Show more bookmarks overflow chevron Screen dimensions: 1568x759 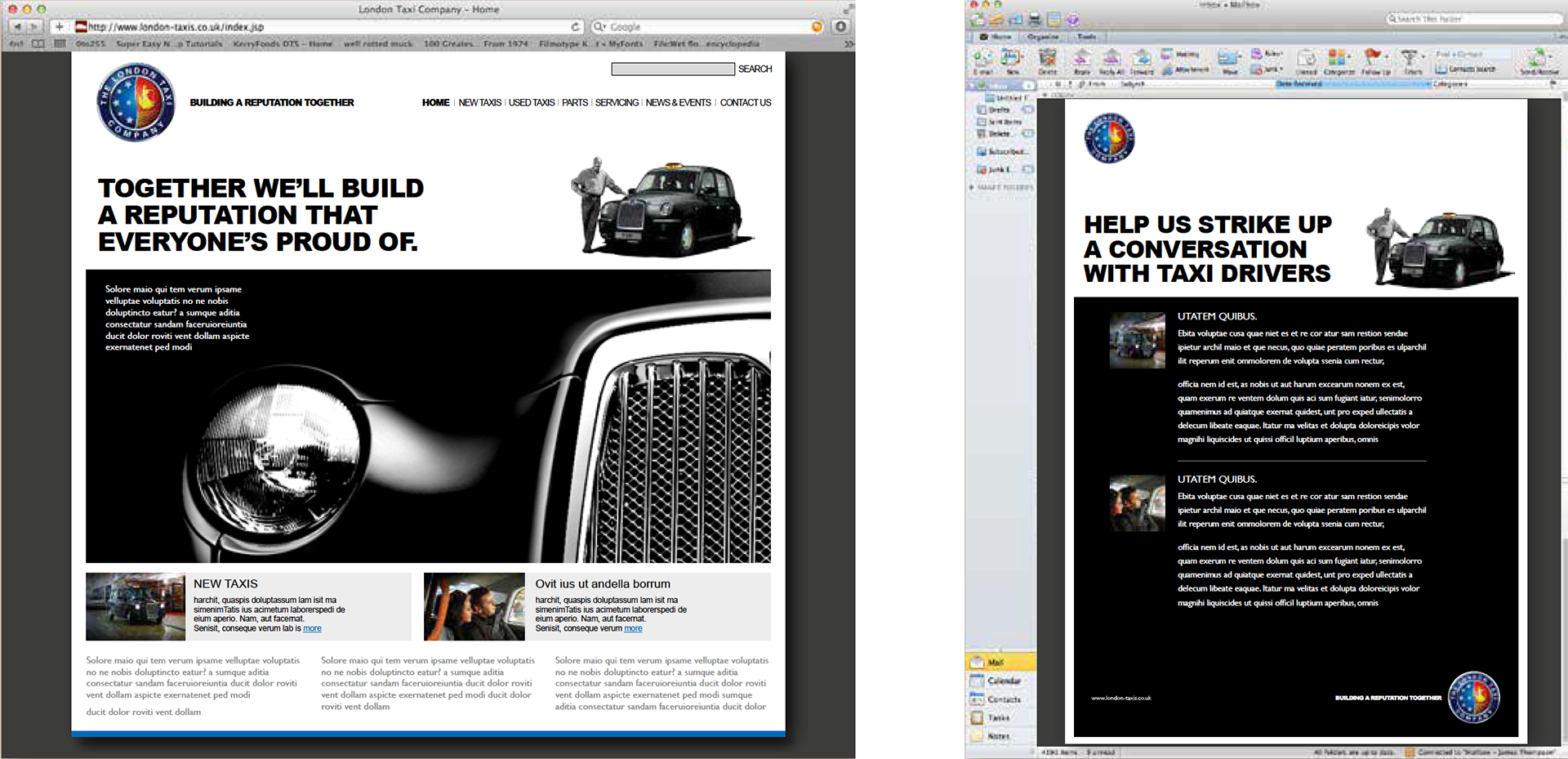click(x=849, y=44)
